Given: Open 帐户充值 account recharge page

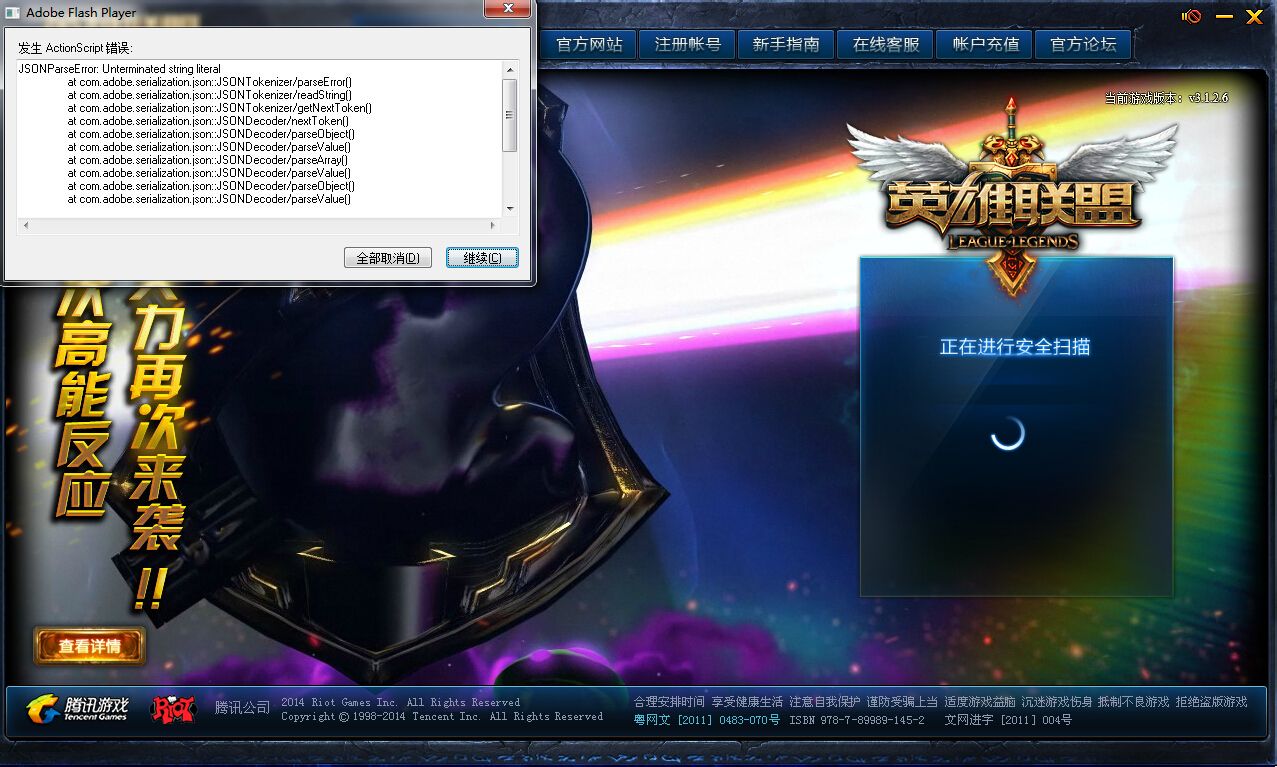Looking at the screenshot, I should [x=983, y=44].
